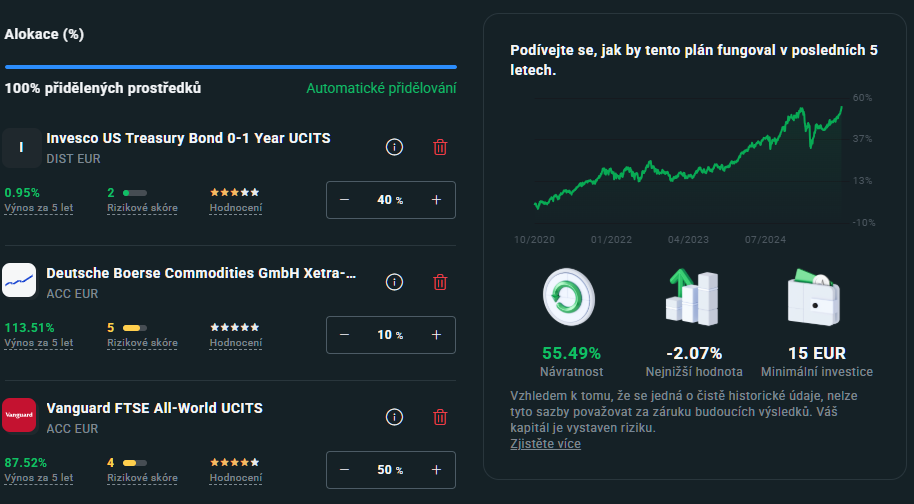Raise Vanguard allocation with plus button
This screenshot has width=914, height=504.
point(436,470)
